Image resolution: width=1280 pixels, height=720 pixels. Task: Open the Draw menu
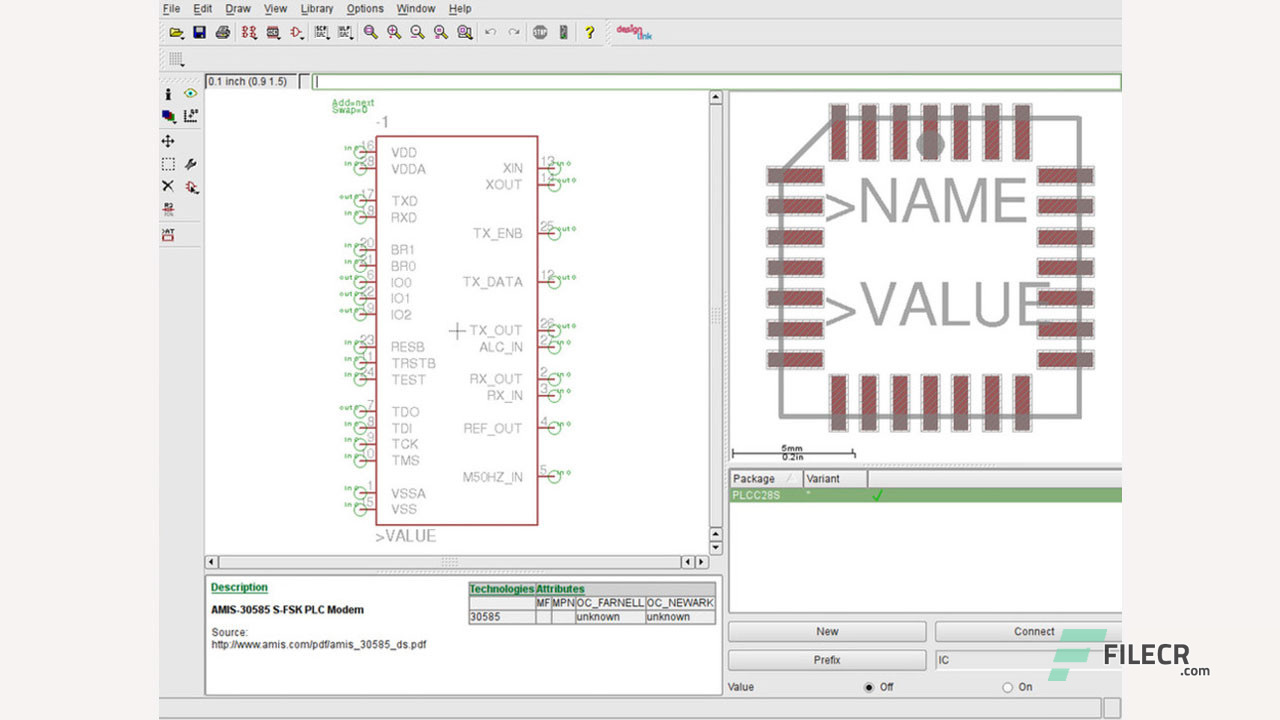click(x=238, y=9)
